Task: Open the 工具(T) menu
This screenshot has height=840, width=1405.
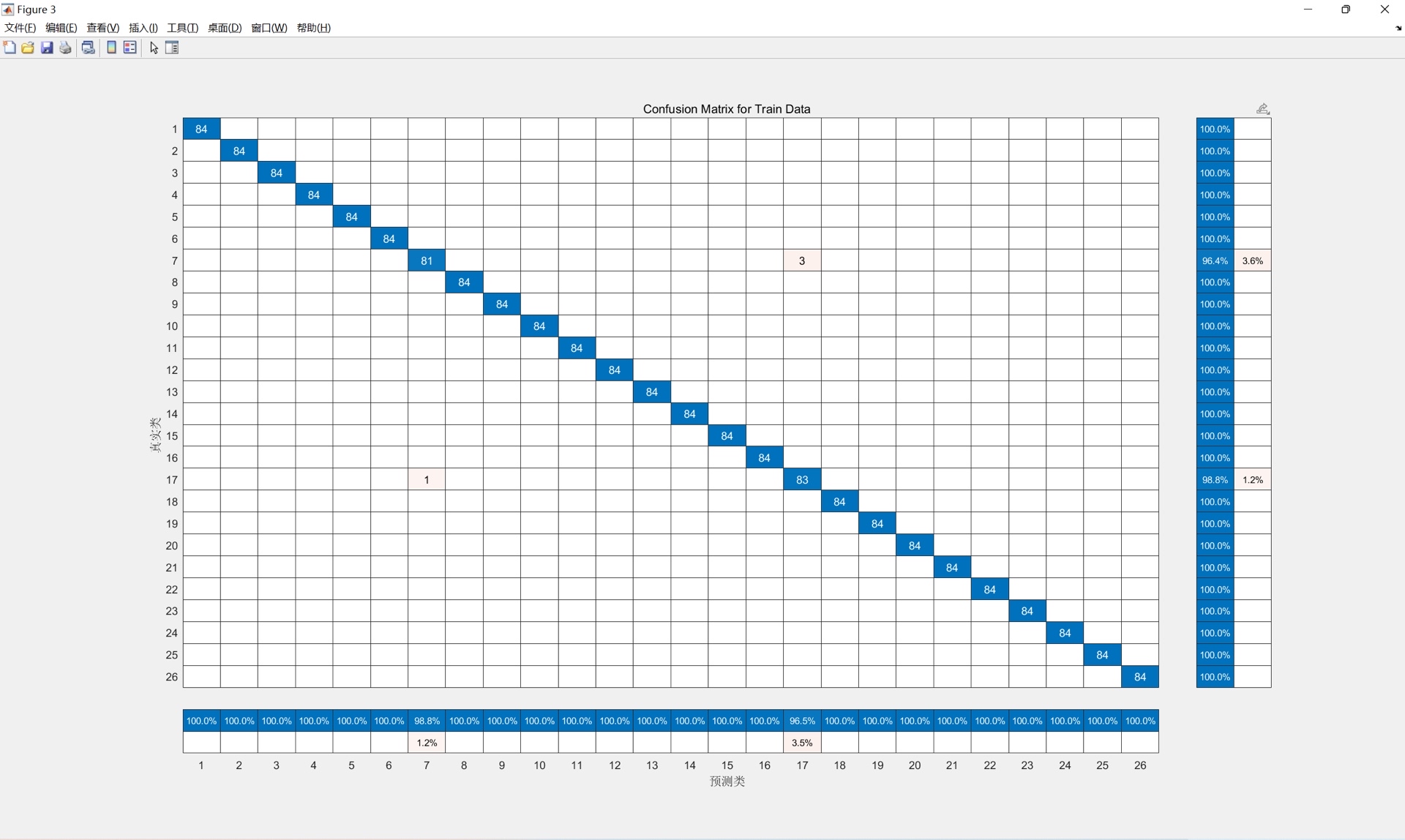Action: 182,28
